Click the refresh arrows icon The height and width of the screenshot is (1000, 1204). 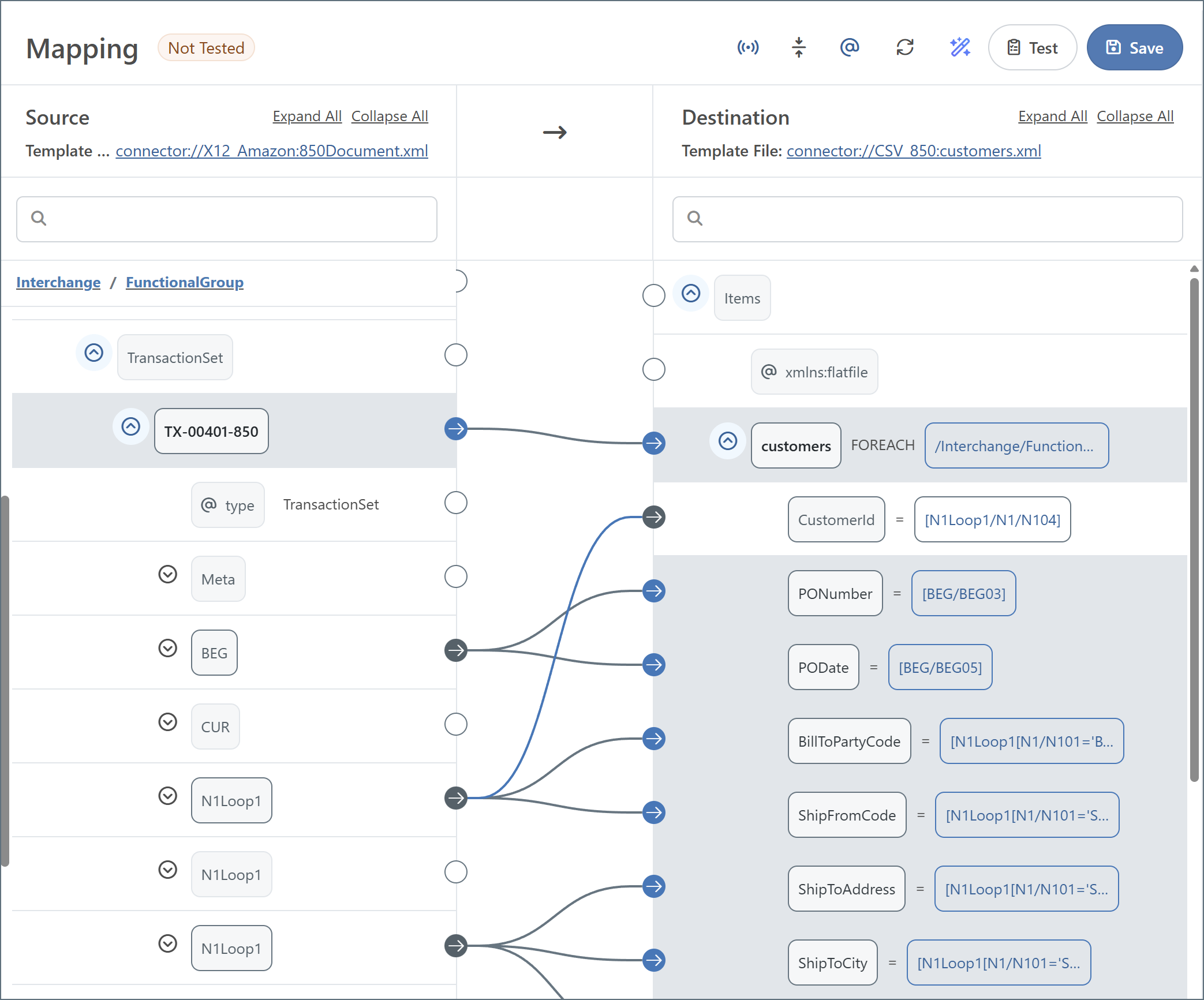coord(905,47)
